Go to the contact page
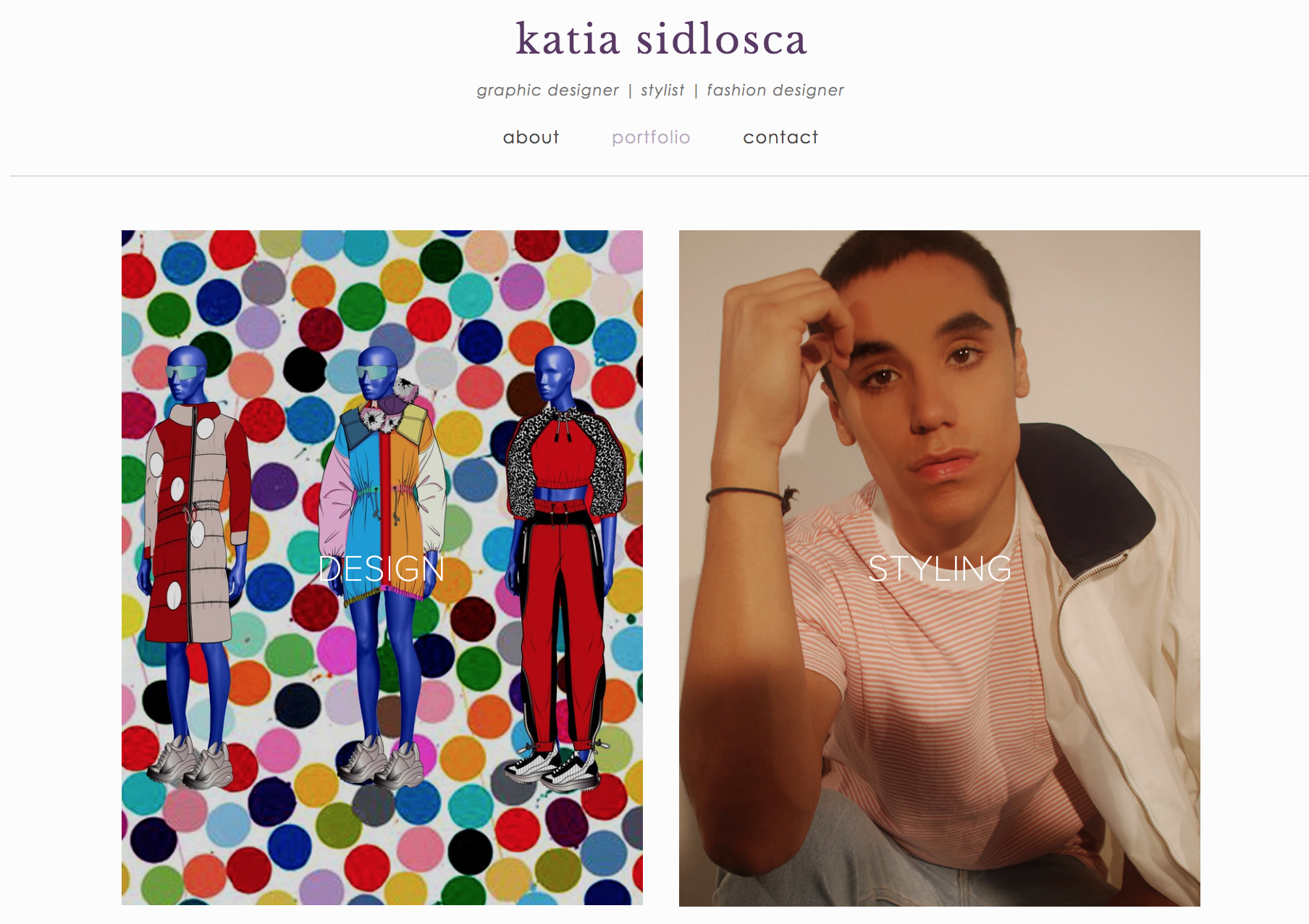 pyautogui.click(x=780, y=138)
